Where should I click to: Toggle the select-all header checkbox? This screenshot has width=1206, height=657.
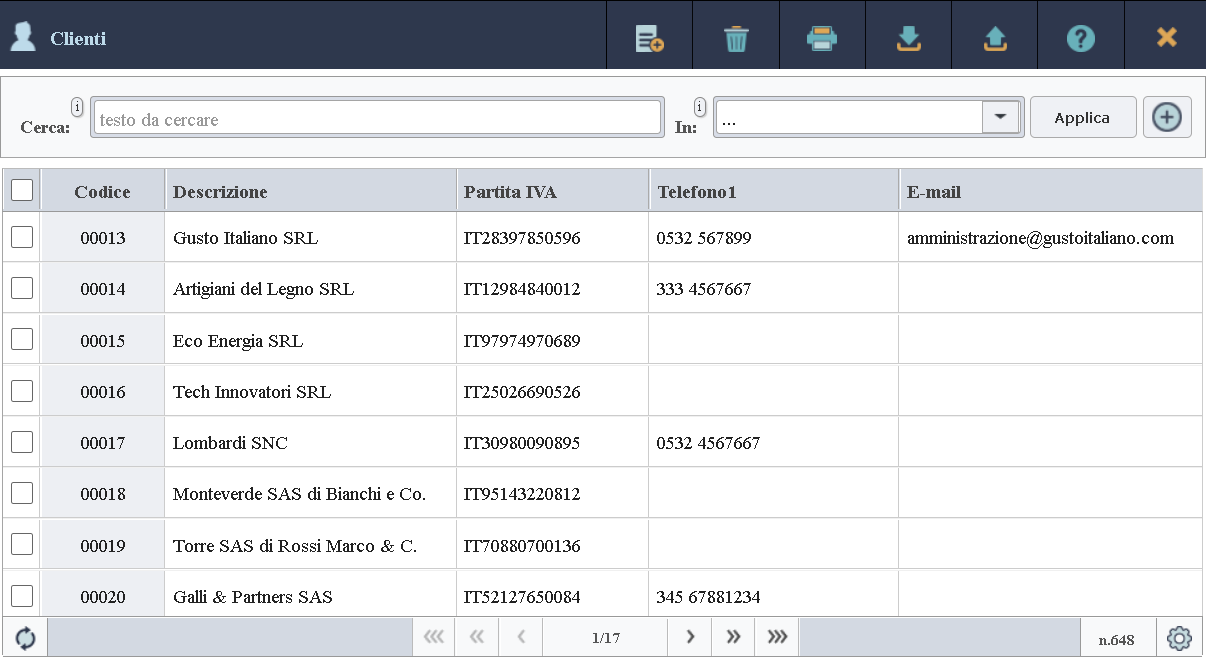pos(22,190)
